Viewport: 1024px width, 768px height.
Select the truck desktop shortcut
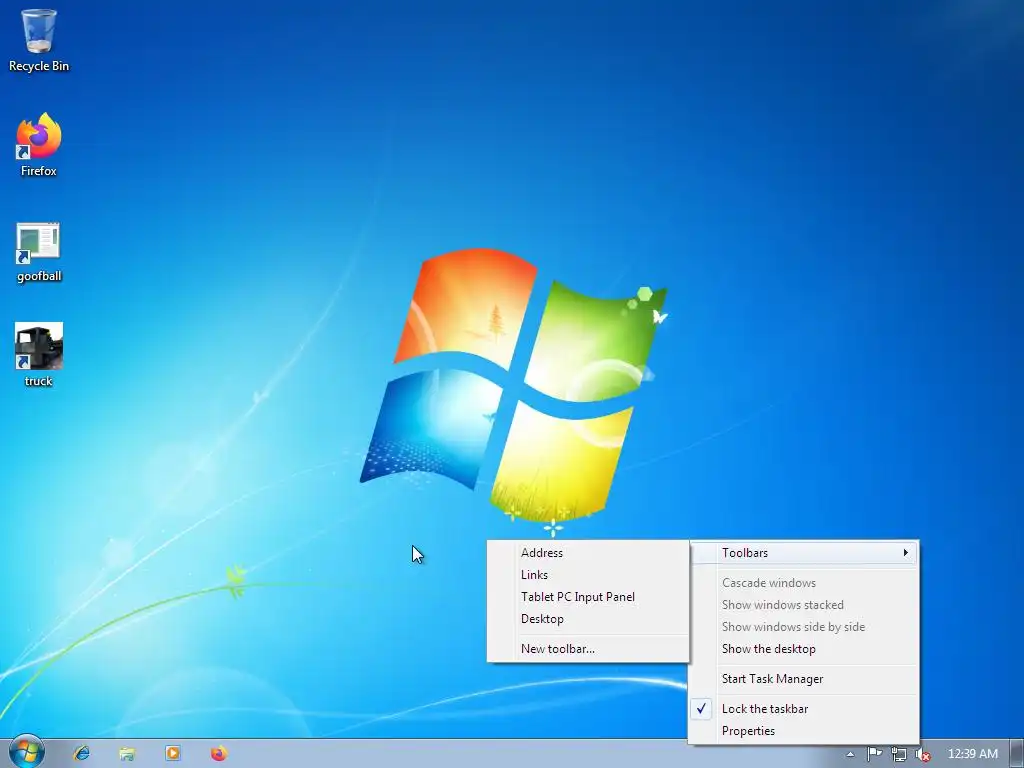[39, 355]
